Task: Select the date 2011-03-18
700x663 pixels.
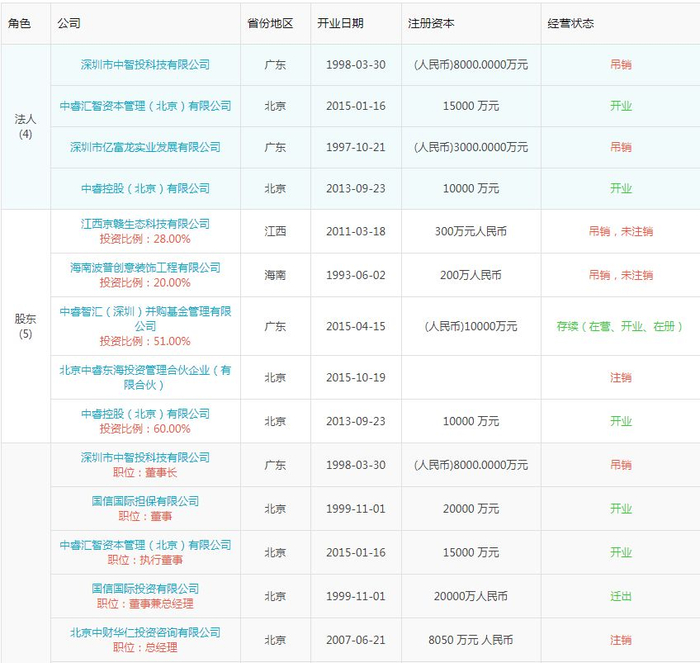Action: pyautogui.click(x=356, y=231)
